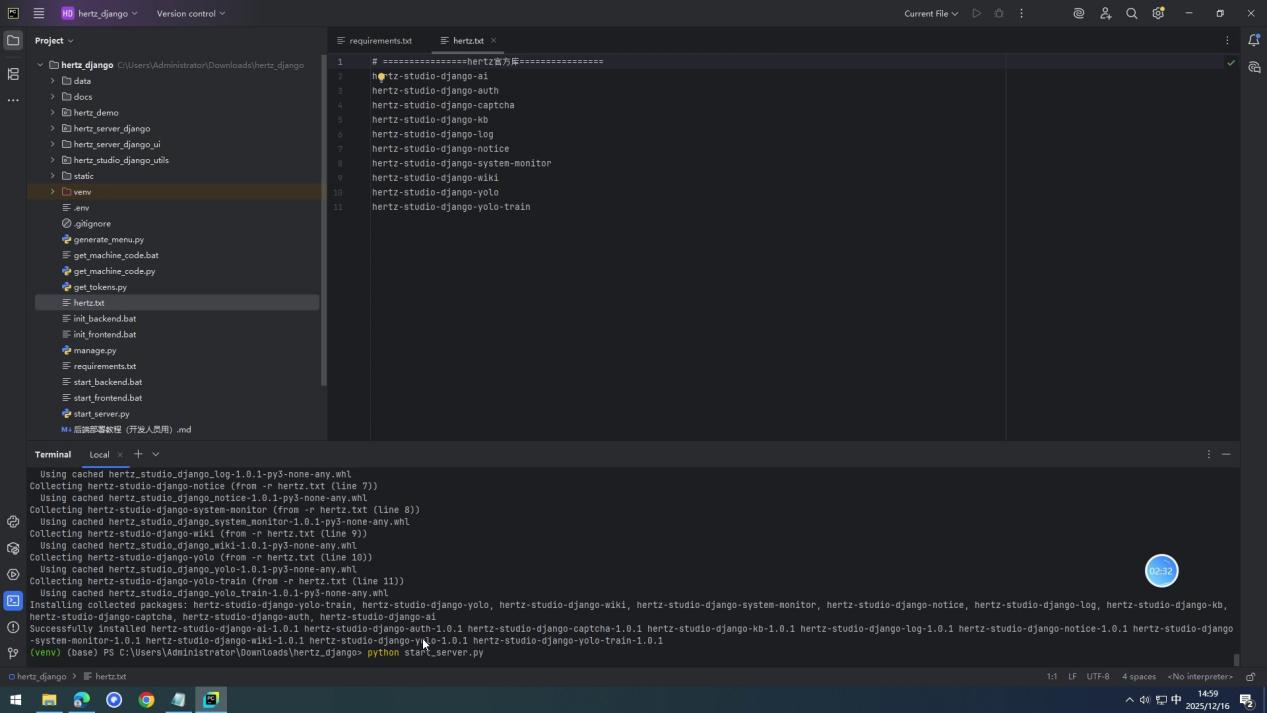Toggle the Chinese input indicator in system tray
1267x713 pixels.
[1174, 701]
